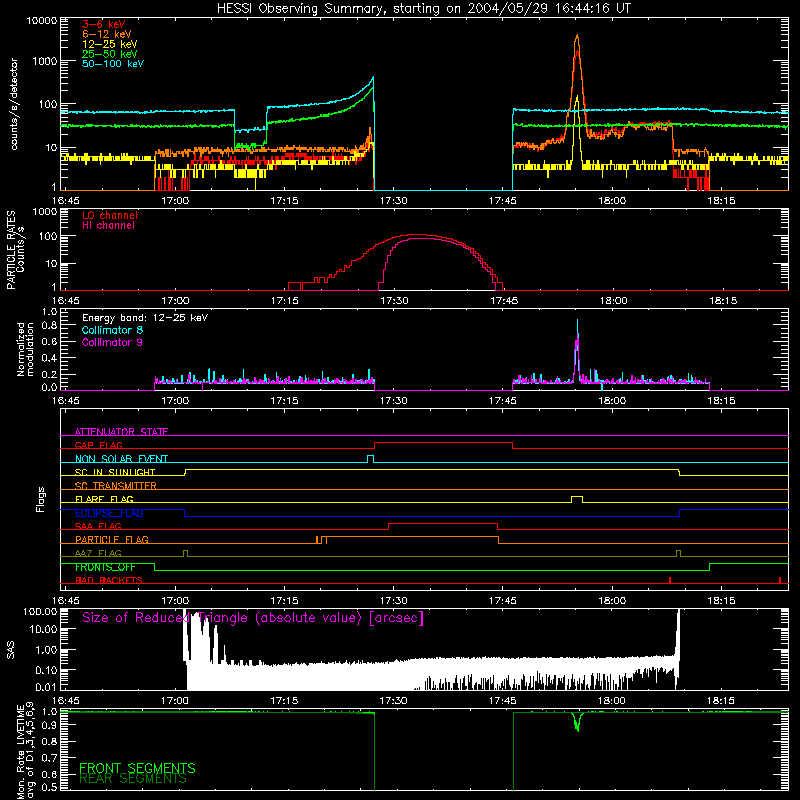800x800 pixels.
Task: Click the 10000 tick label on the counts axis
Action: [42, 20]
